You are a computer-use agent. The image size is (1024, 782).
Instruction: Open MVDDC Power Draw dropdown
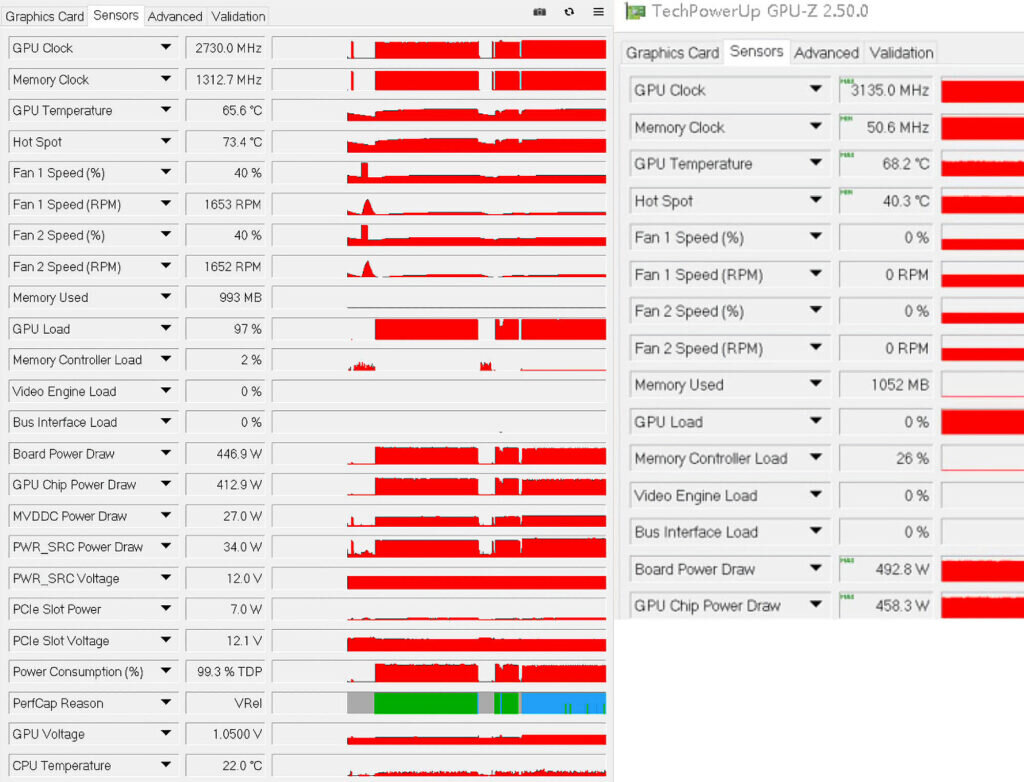[166, 515]
